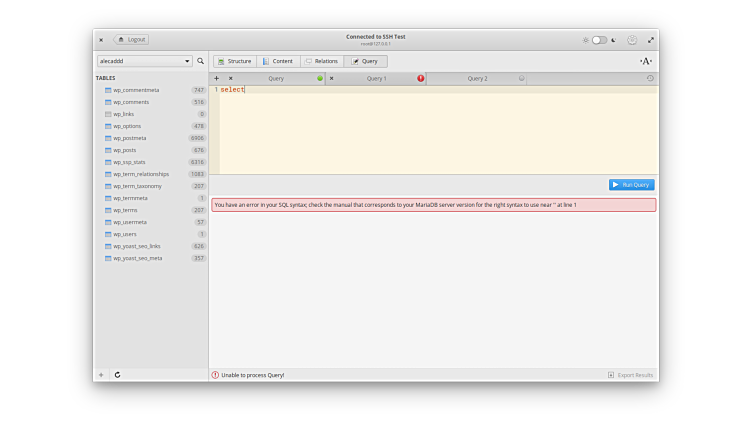The height and width of the screenshot is (423, 752).
Task: Switch to the Content view
Action: 278,61
